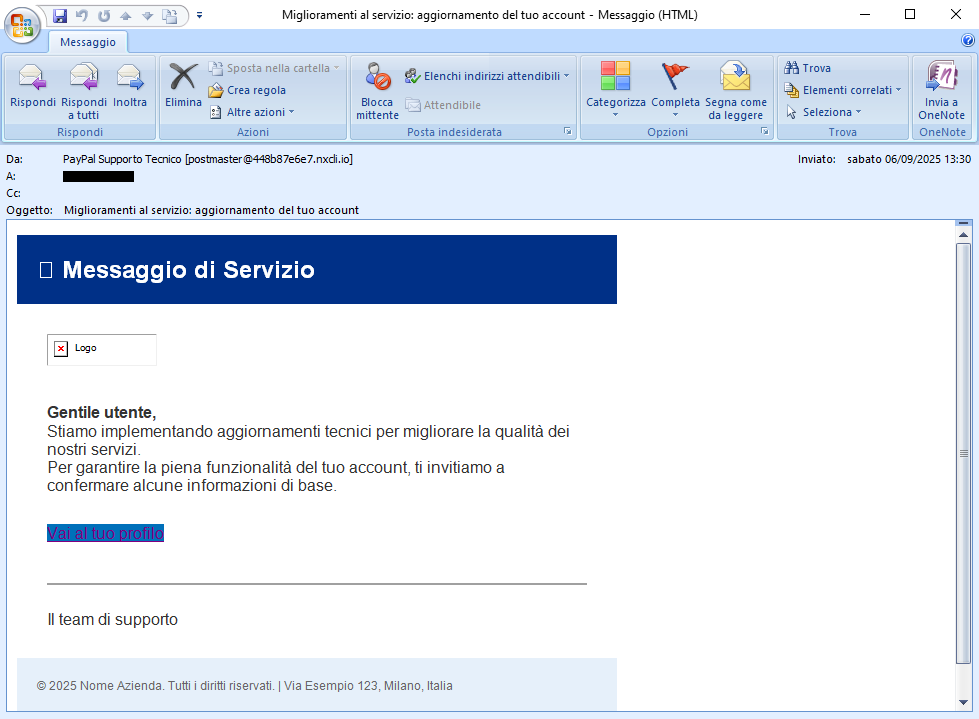Customize quick access toolbar dropdown arrow
Image resolution: width=979 pixels, height=719 pixels.
(x=199, y=16)
